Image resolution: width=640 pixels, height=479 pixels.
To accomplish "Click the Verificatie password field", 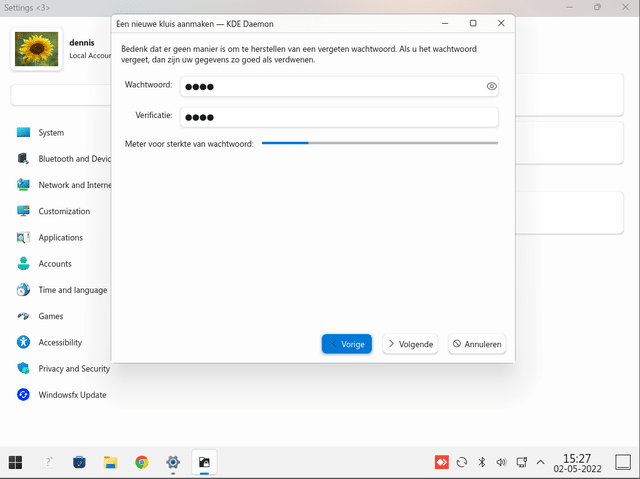I will [339, 117].
